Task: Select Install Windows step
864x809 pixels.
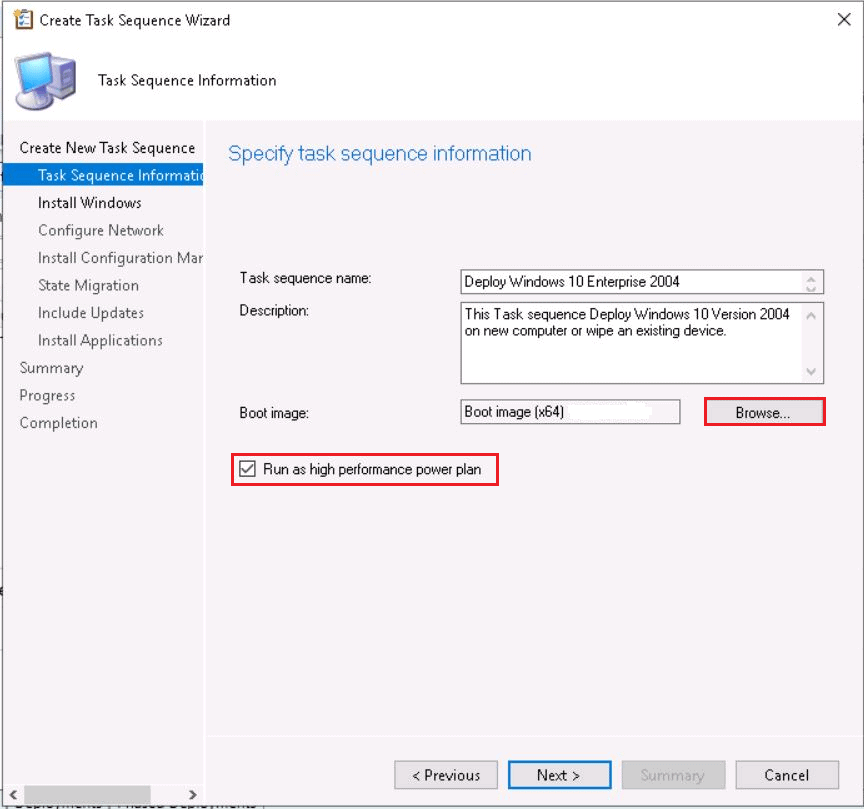Action: (x=90, y=203)
